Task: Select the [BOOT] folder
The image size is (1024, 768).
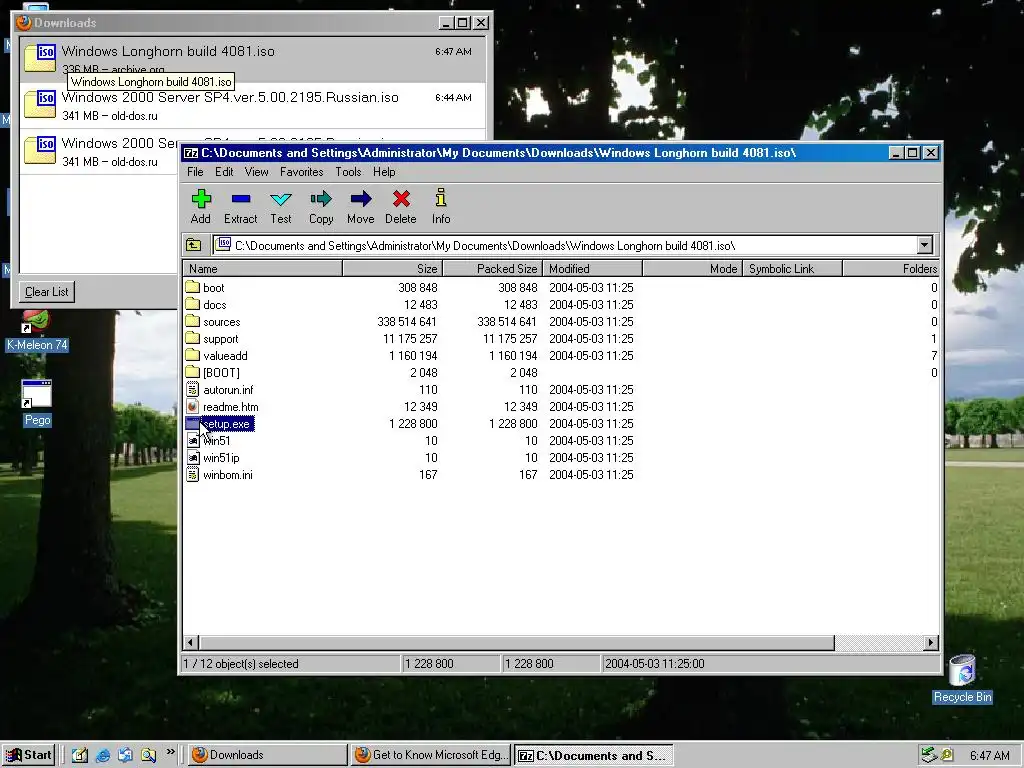Action: point(221,373)
